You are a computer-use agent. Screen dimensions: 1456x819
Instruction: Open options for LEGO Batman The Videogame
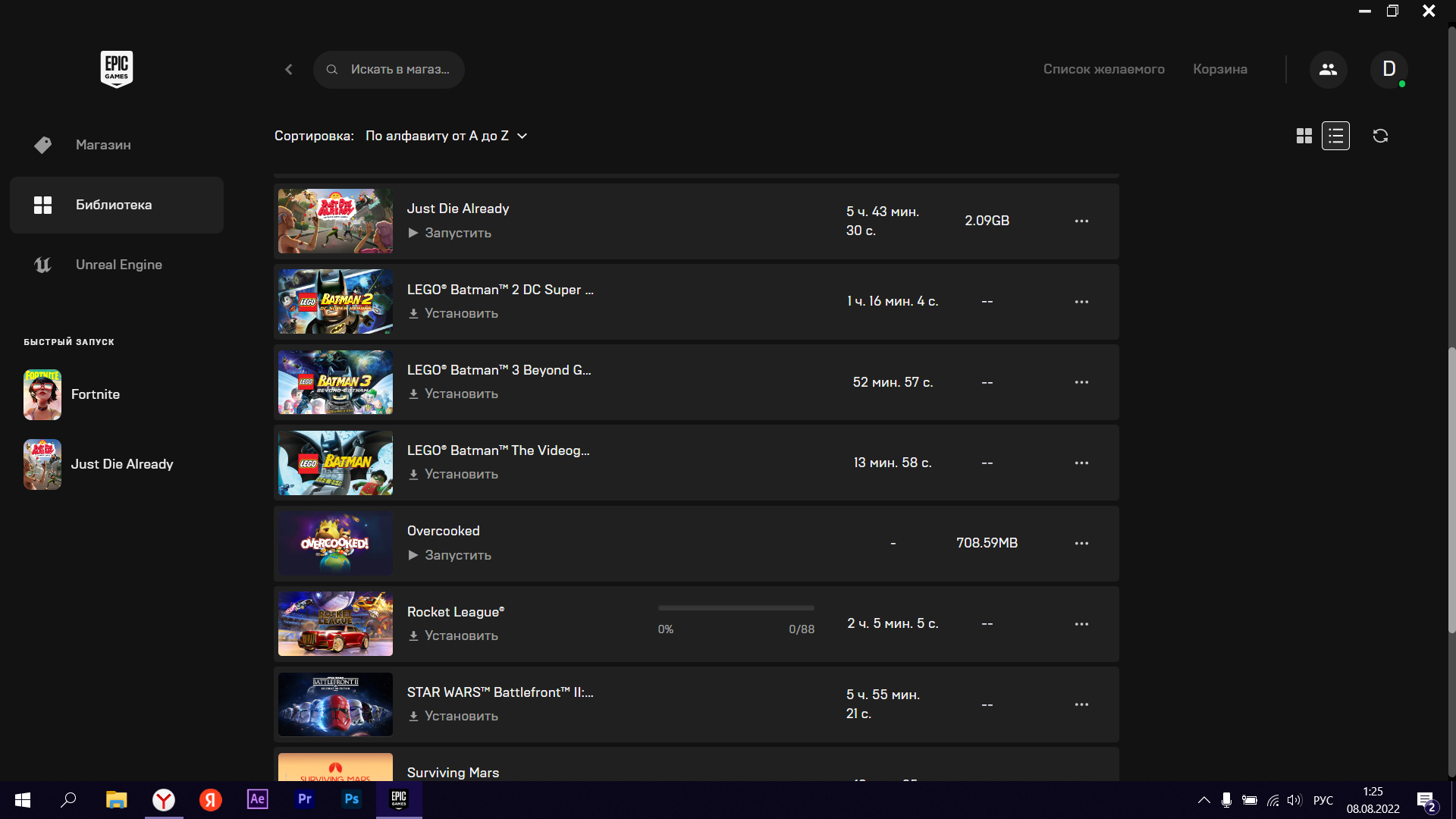pos(1081,463)
